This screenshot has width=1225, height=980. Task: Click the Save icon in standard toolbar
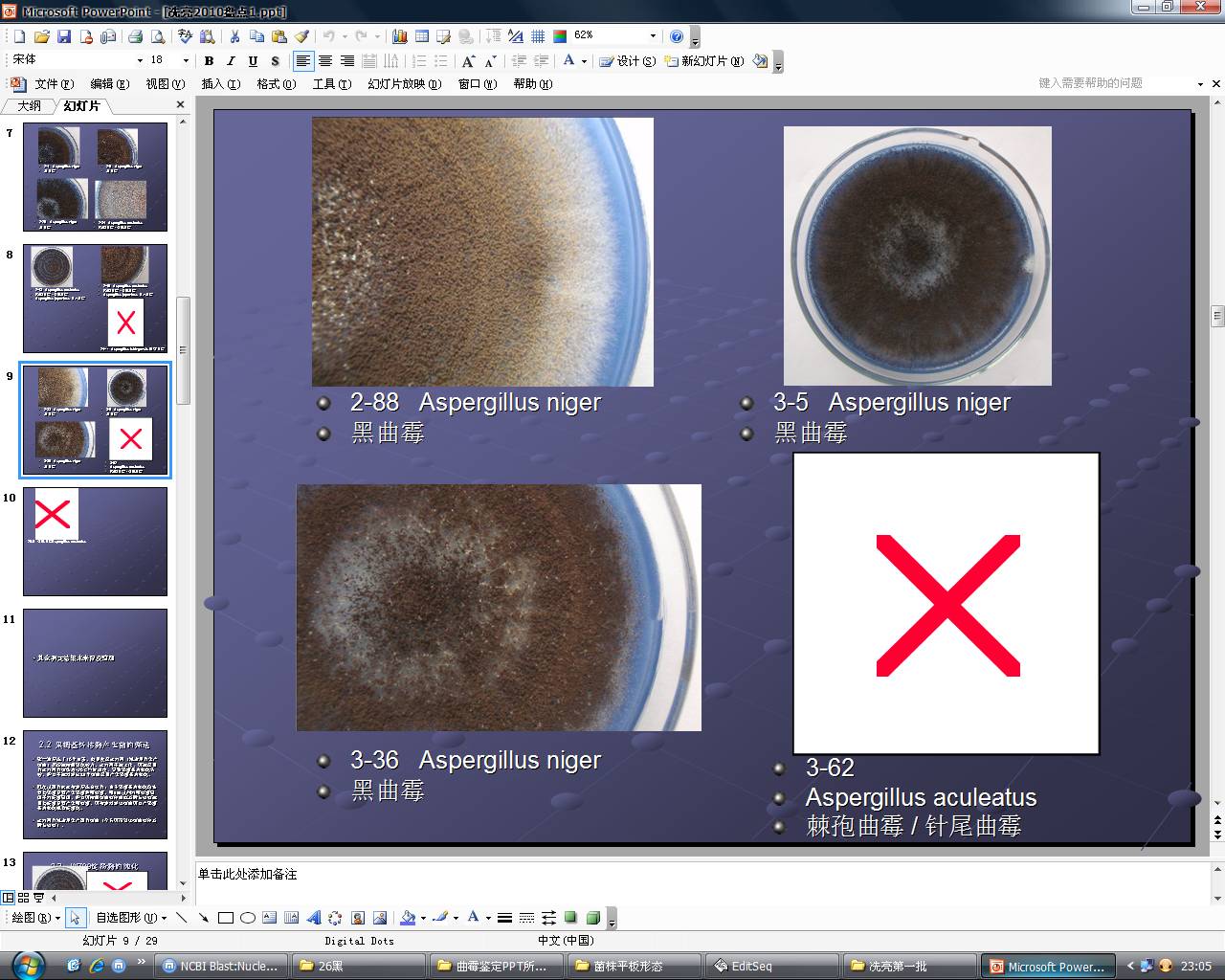[64, 36]
